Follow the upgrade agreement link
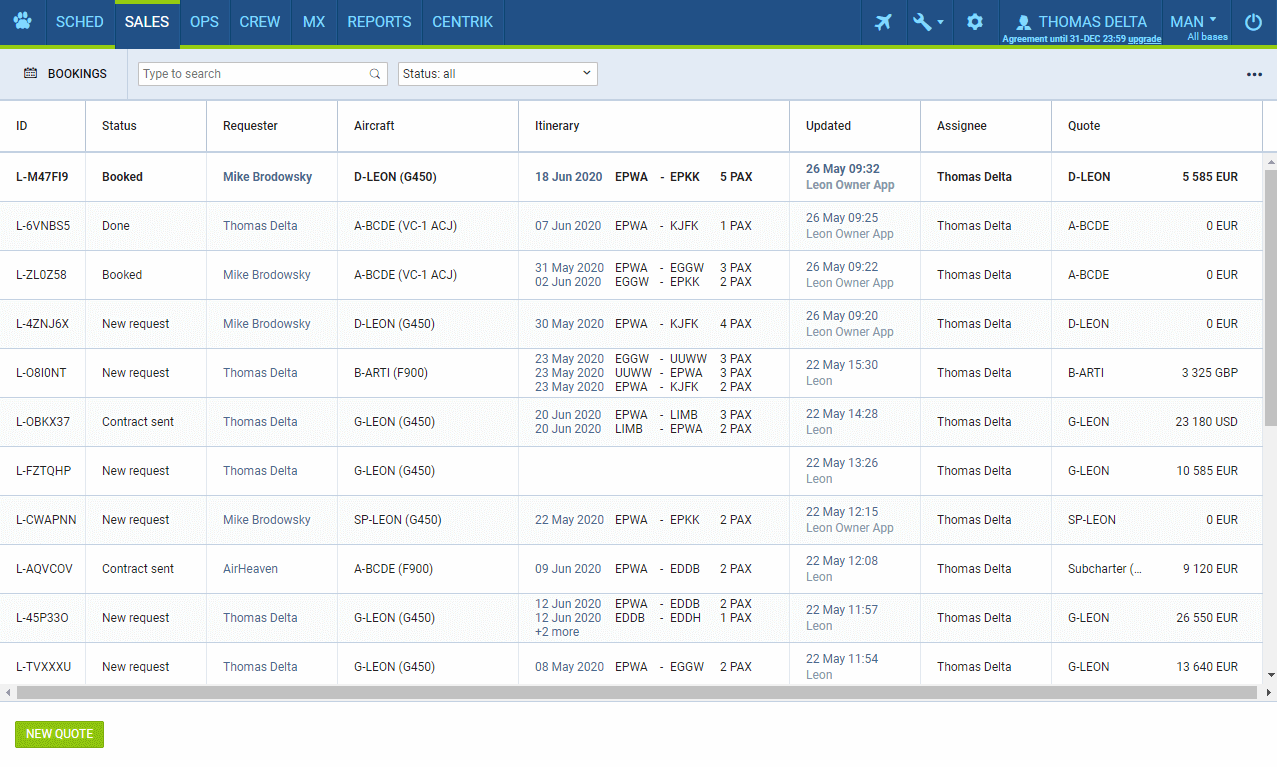 click(x=1145, y=39)
